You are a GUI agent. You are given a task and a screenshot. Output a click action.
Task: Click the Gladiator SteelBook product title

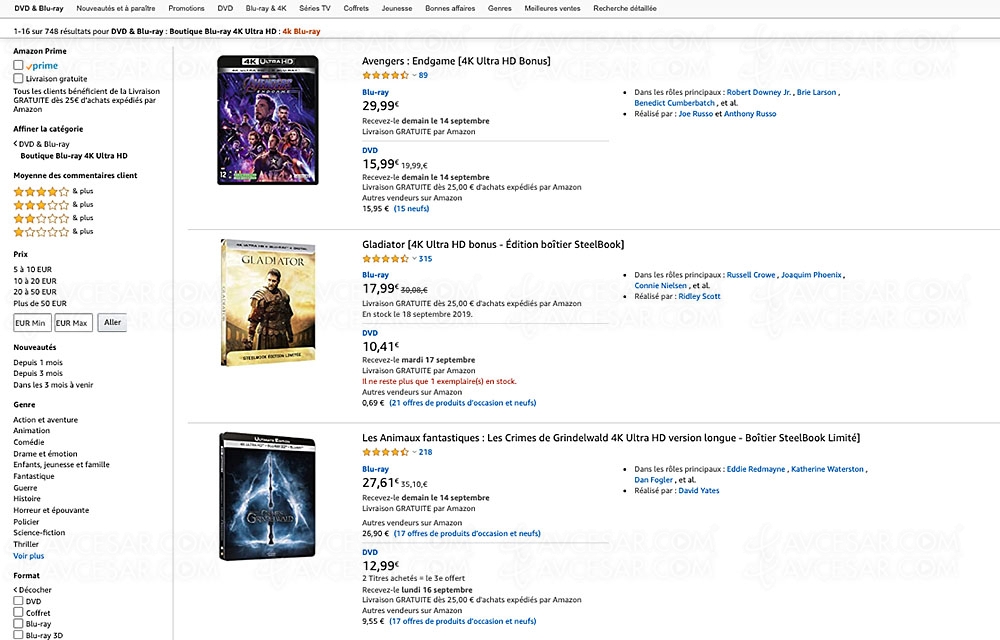click(491, 243)
